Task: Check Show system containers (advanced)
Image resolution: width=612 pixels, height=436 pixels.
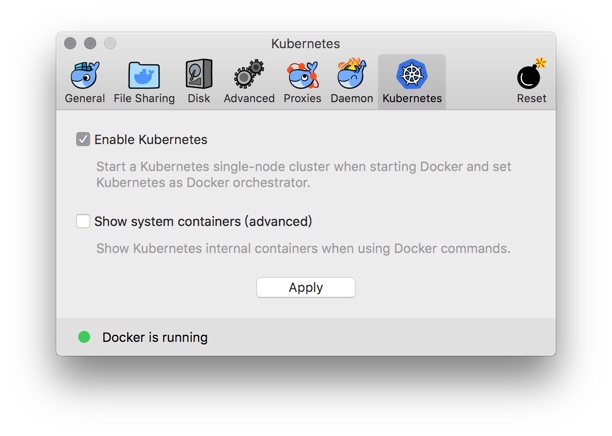Action: coord(83,221)
